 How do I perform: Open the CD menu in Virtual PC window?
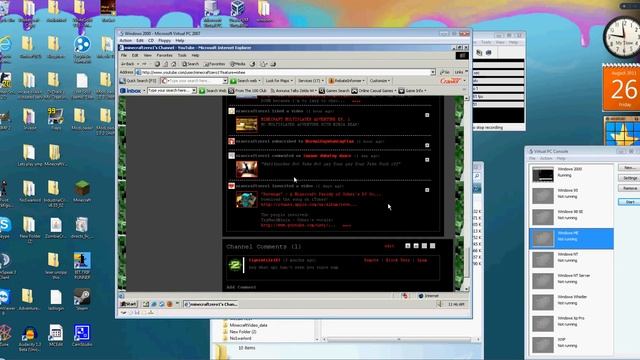coord(151,41)
